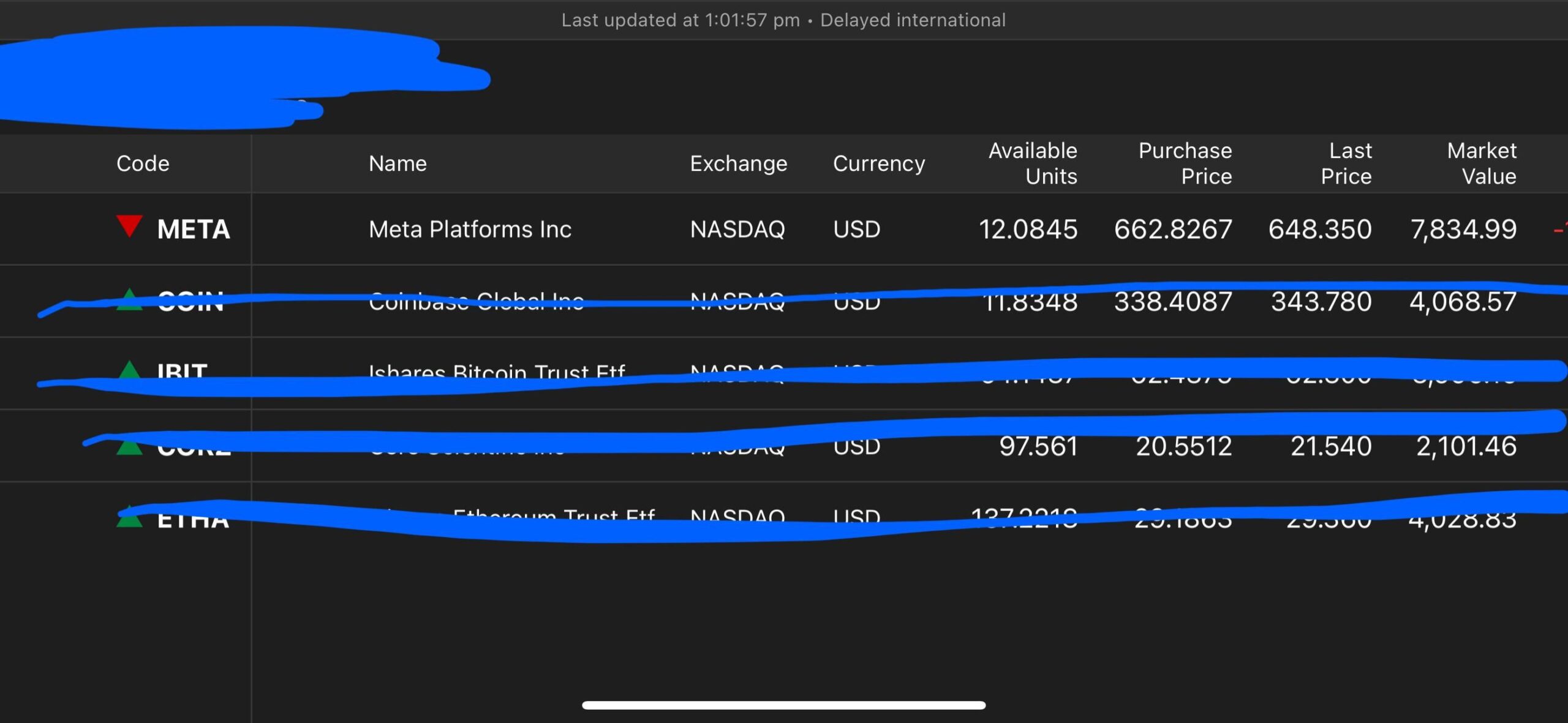Click 2,101.46 market value cell
The height and width of the screenshot is (723, 1568).
point(1466,447)
